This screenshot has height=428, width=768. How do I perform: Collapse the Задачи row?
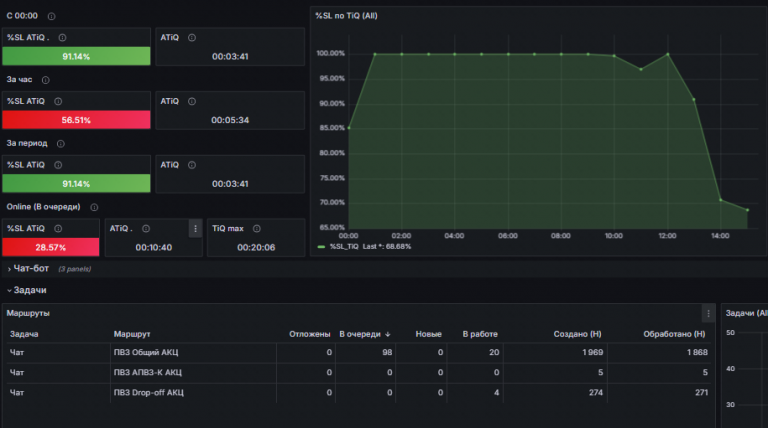[x=27, y=290]
